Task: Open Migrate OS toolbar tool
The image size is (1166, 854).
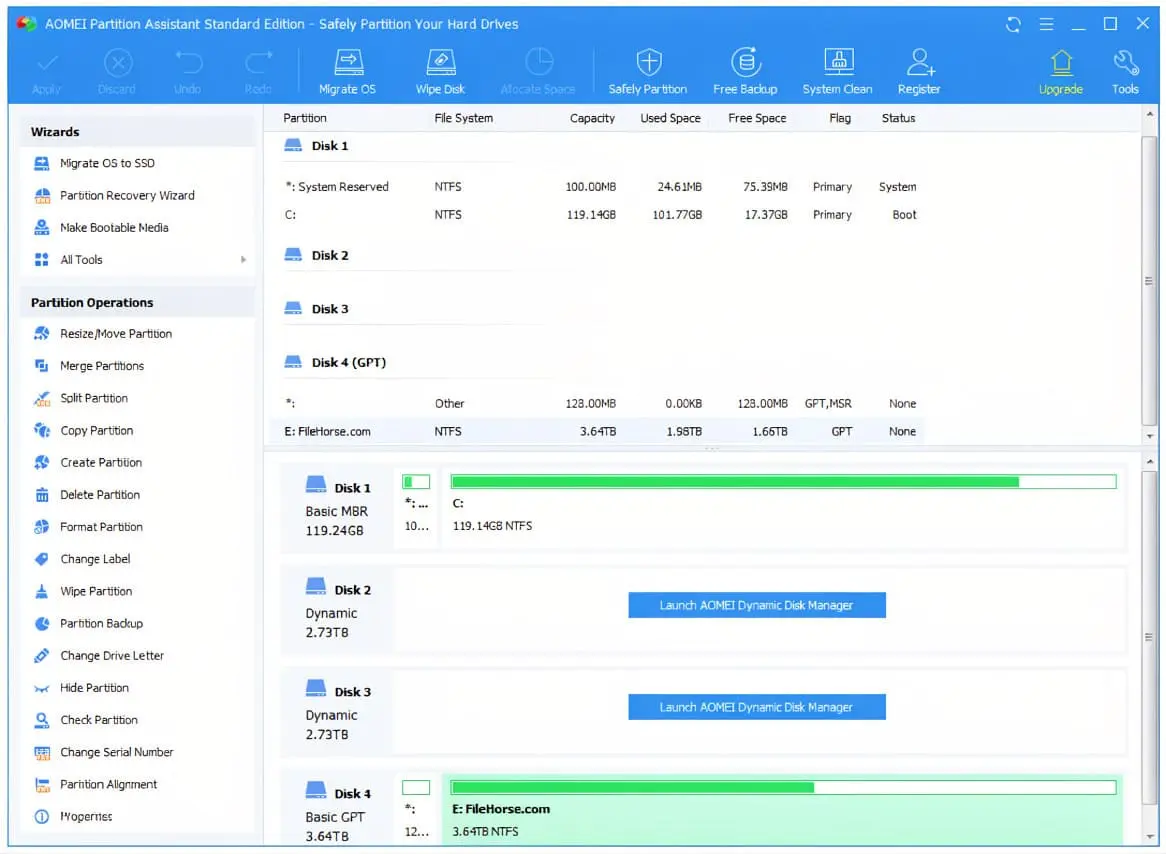Action: pos(347,72)
